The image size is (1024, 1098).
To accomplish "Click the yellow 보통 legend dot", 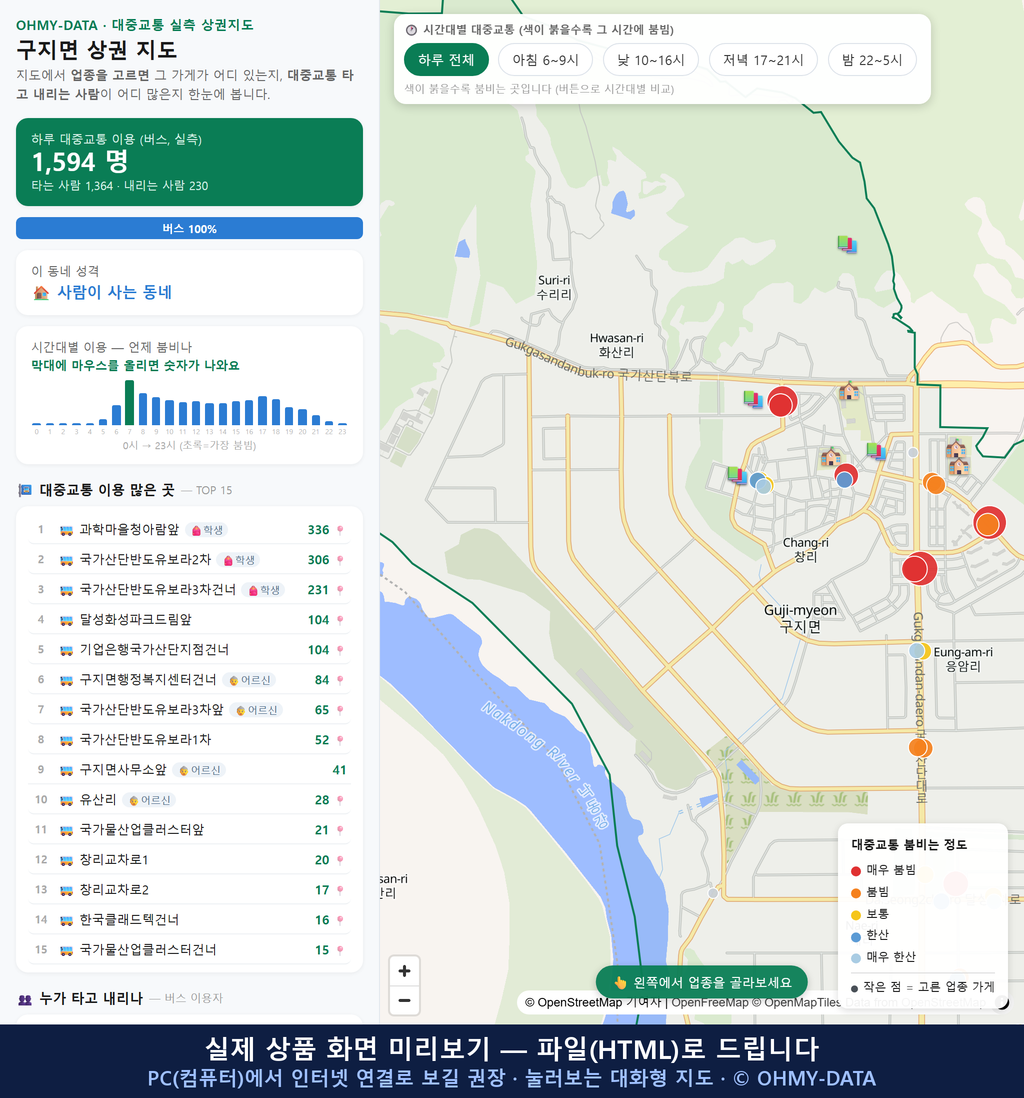I will pyautogui.click(x=855, y=915).
